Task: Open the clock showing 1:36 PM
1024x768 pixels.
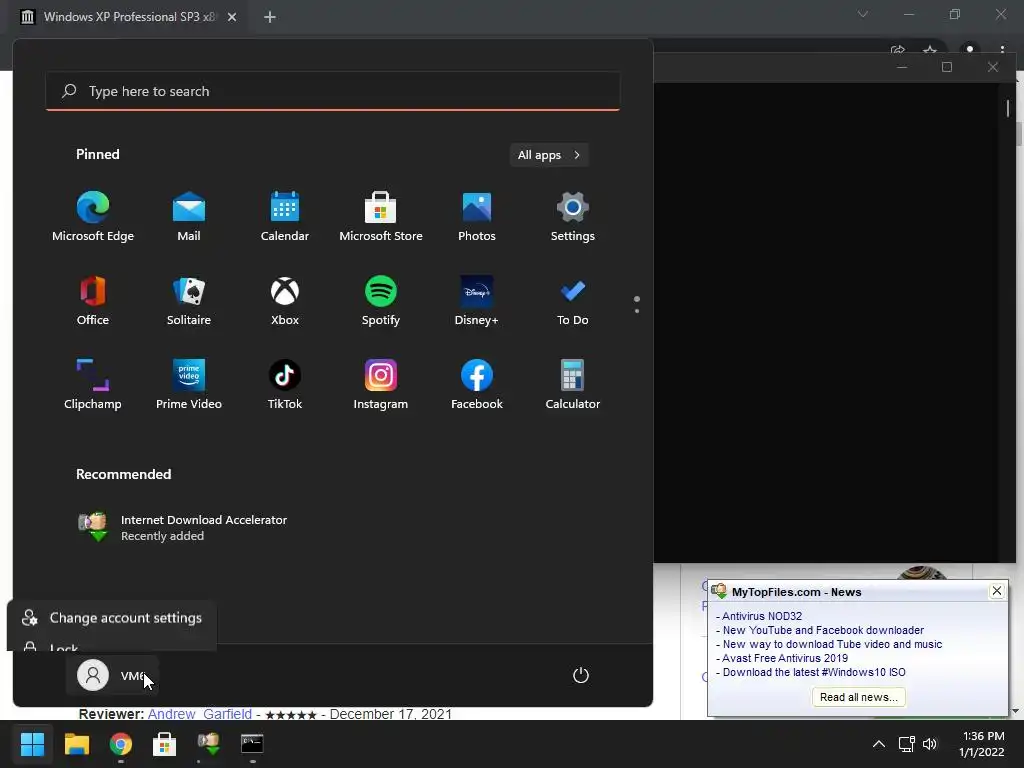Action: [982, 744]
